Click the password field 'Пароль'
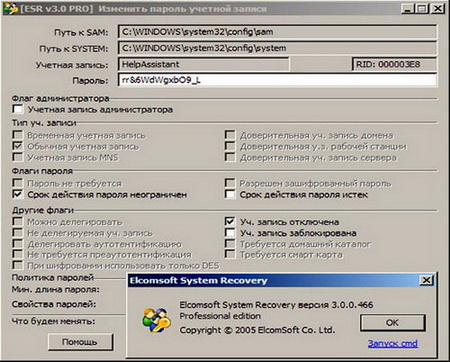Image resolution: width=450 pixels, height=362 pixels. [x=277, y=80]
